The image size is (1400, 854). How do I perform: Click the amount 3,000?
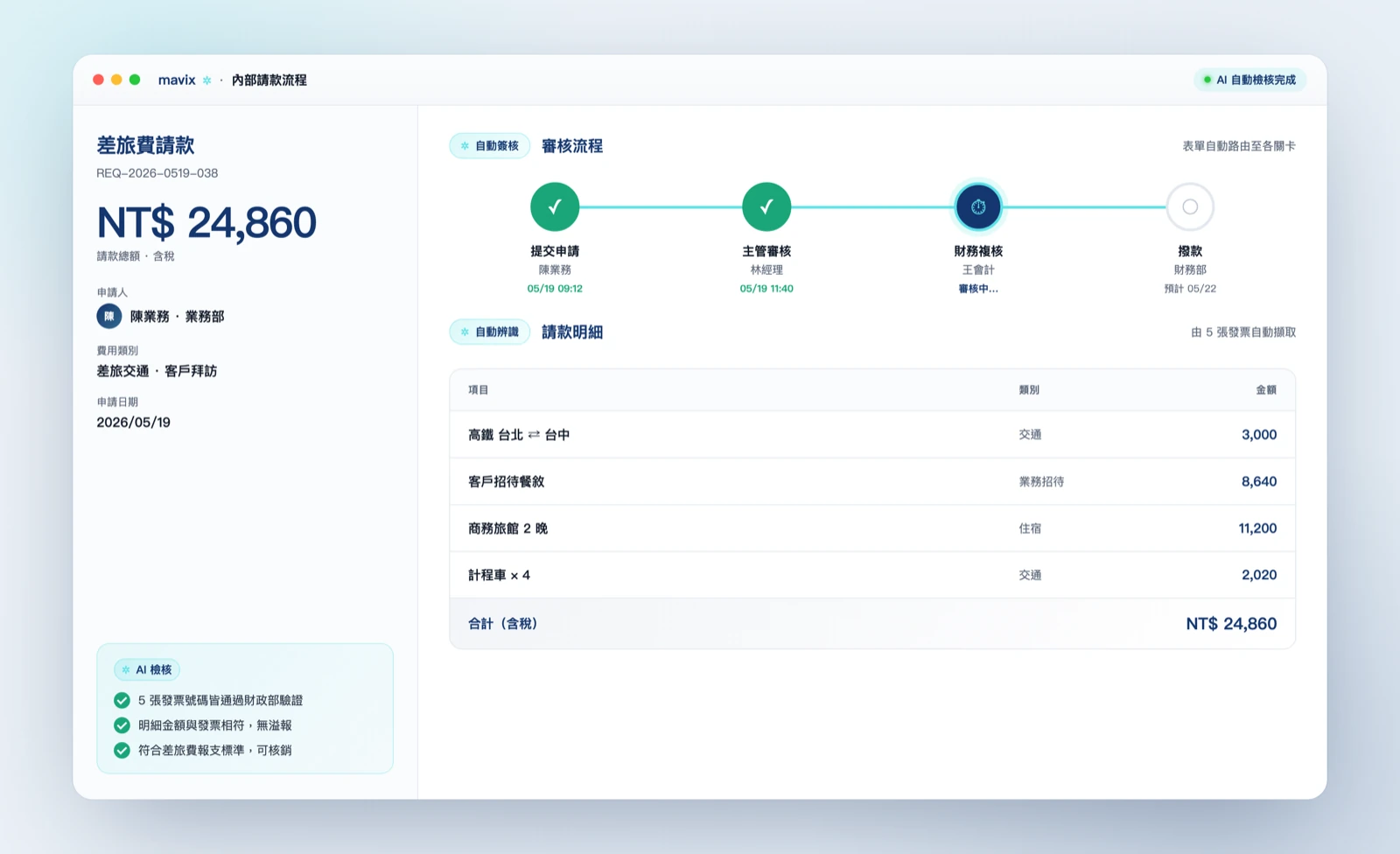(x=1259, y=435)
